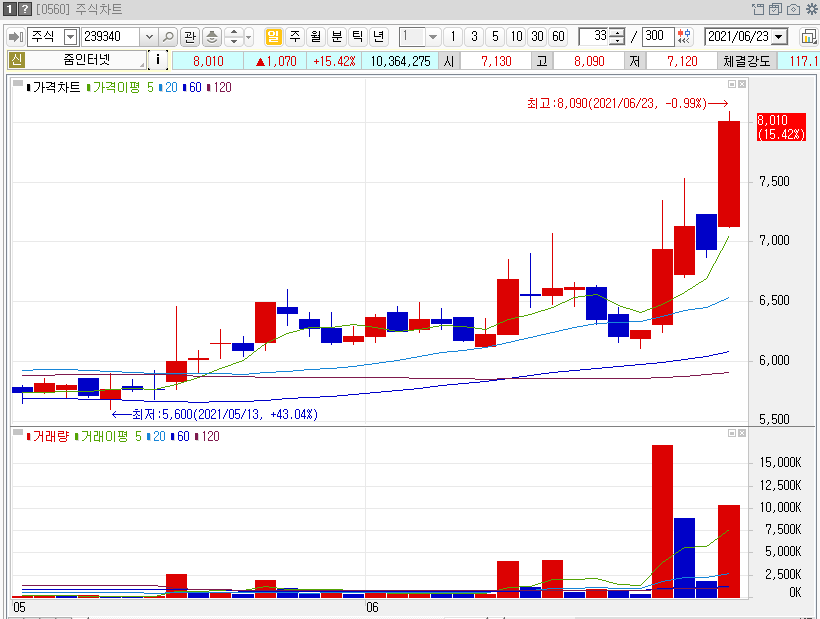Click the open price 7,130
Screen dimensions: 820x619
pyautogui.click(x=496, y=61)
